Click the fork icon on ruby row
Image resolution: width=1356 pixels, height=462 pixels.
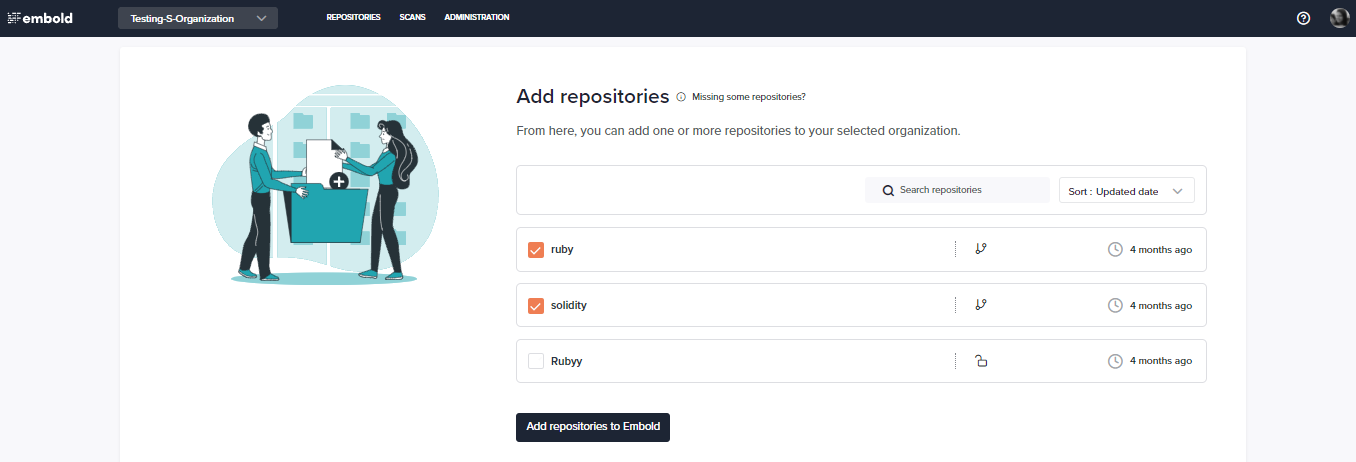(x=981, y=249)
